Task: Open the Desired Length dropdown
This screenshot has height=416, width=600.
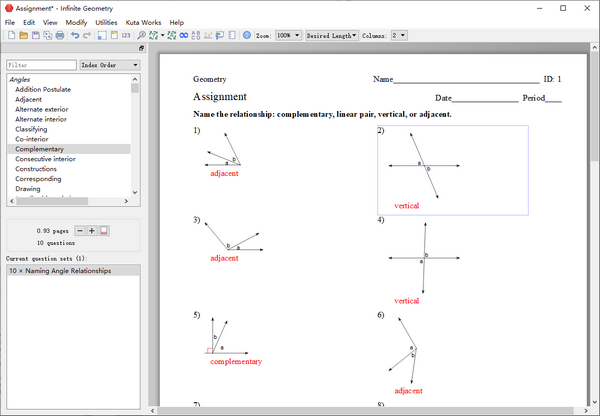Action: click(333, 35)
